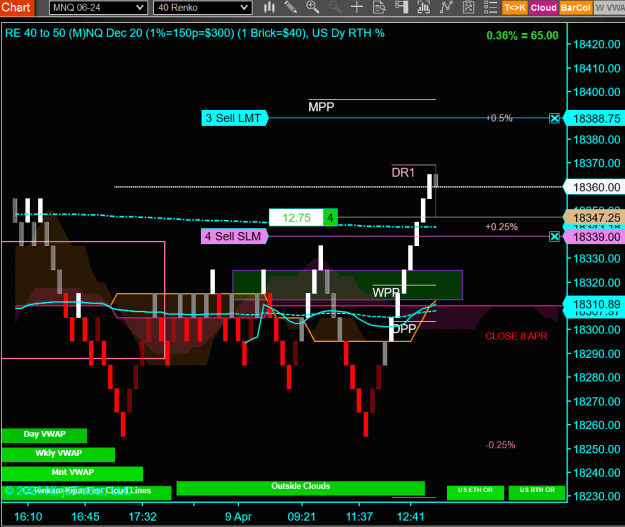This screenshot has height=527, width=625.
Task: Toggle the Cloud button
Action: pyautogui.click(x=543, y=8)
